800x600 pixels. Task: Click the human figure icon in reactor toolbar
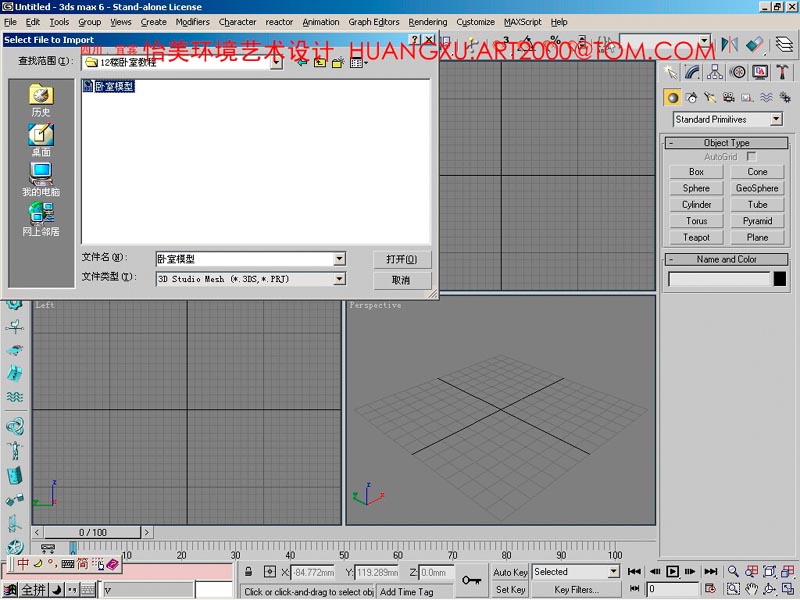point(15,451)
